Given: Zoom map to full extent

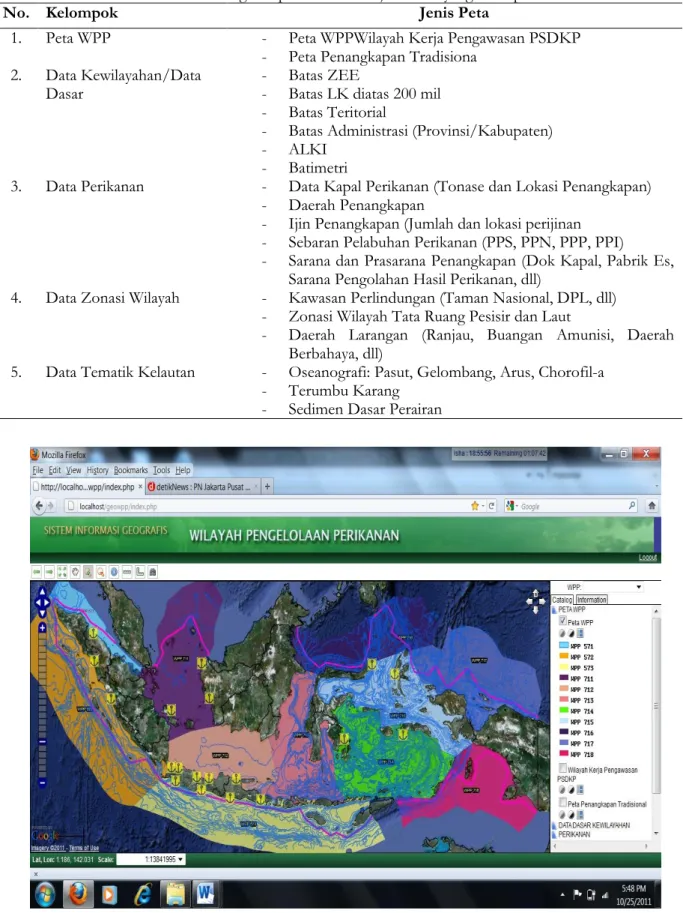Looking at the screenshot, I should click(62, 572).
